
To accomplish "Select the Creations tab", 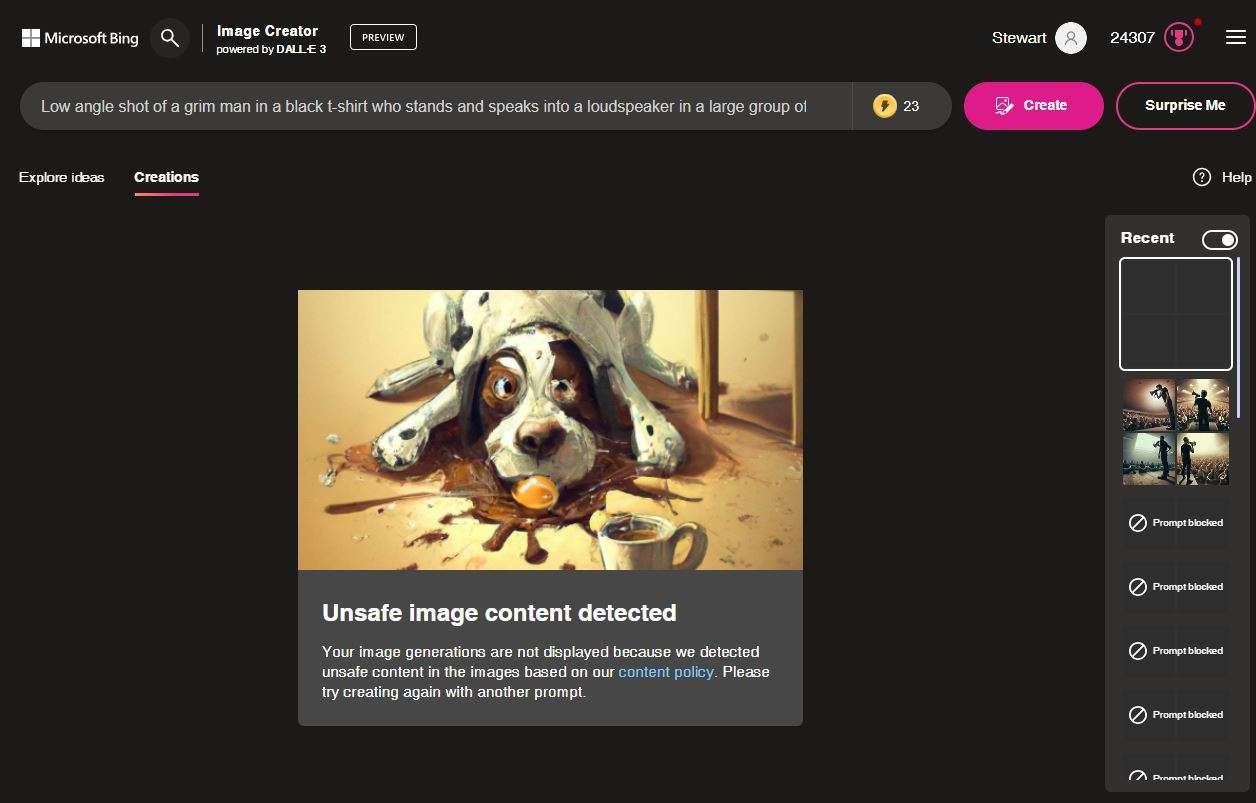I will click(x=166, y=177).
